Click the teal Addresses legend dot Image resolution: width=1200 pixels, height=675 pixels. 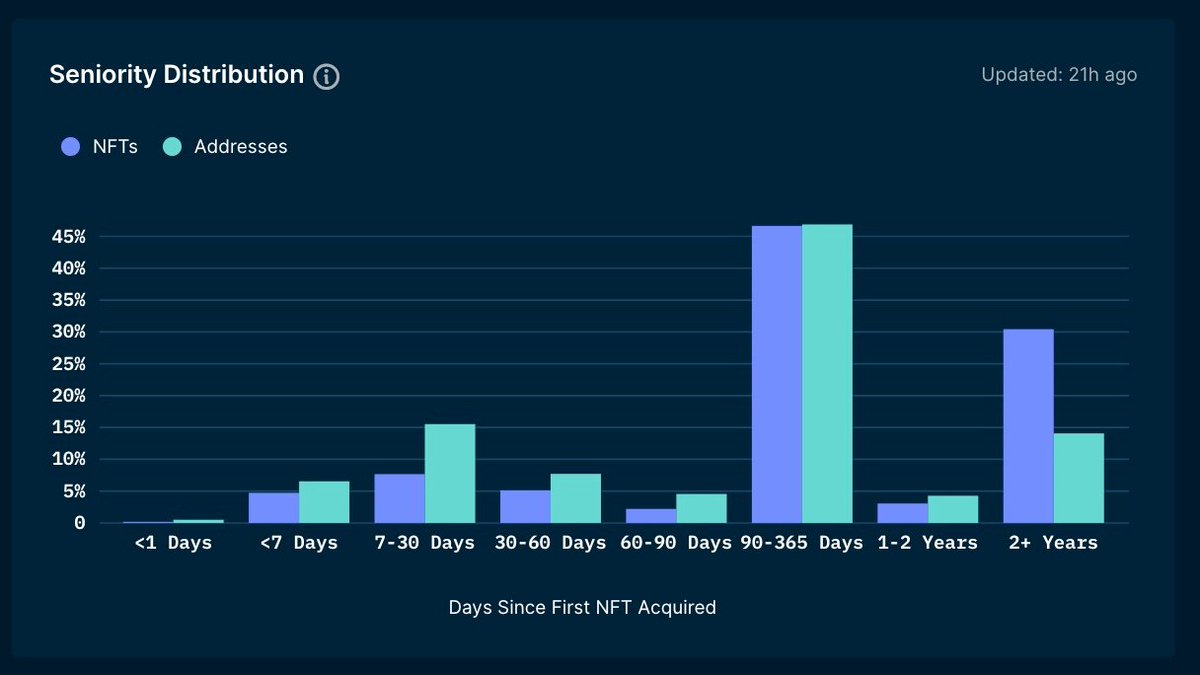[x=172, y=146]
